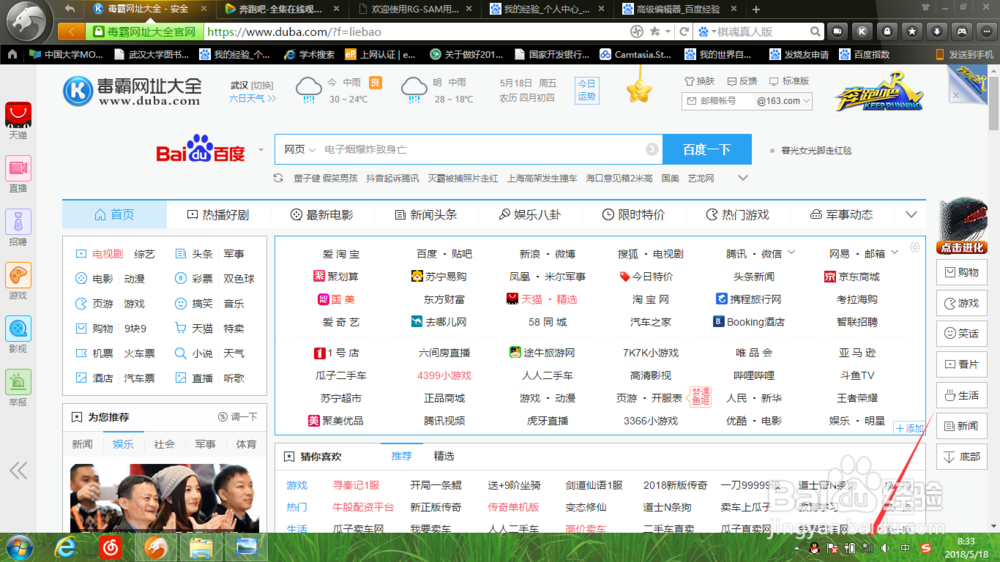Select the 新闻头条 navigation tab
The image size is (1000, 562).
click(x=426, y=215)
